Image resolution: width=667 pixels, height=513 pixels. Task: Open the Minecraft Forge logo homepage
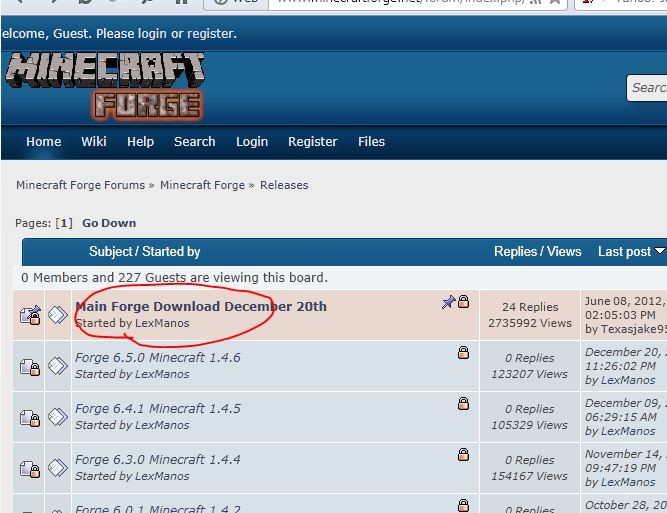105,85
